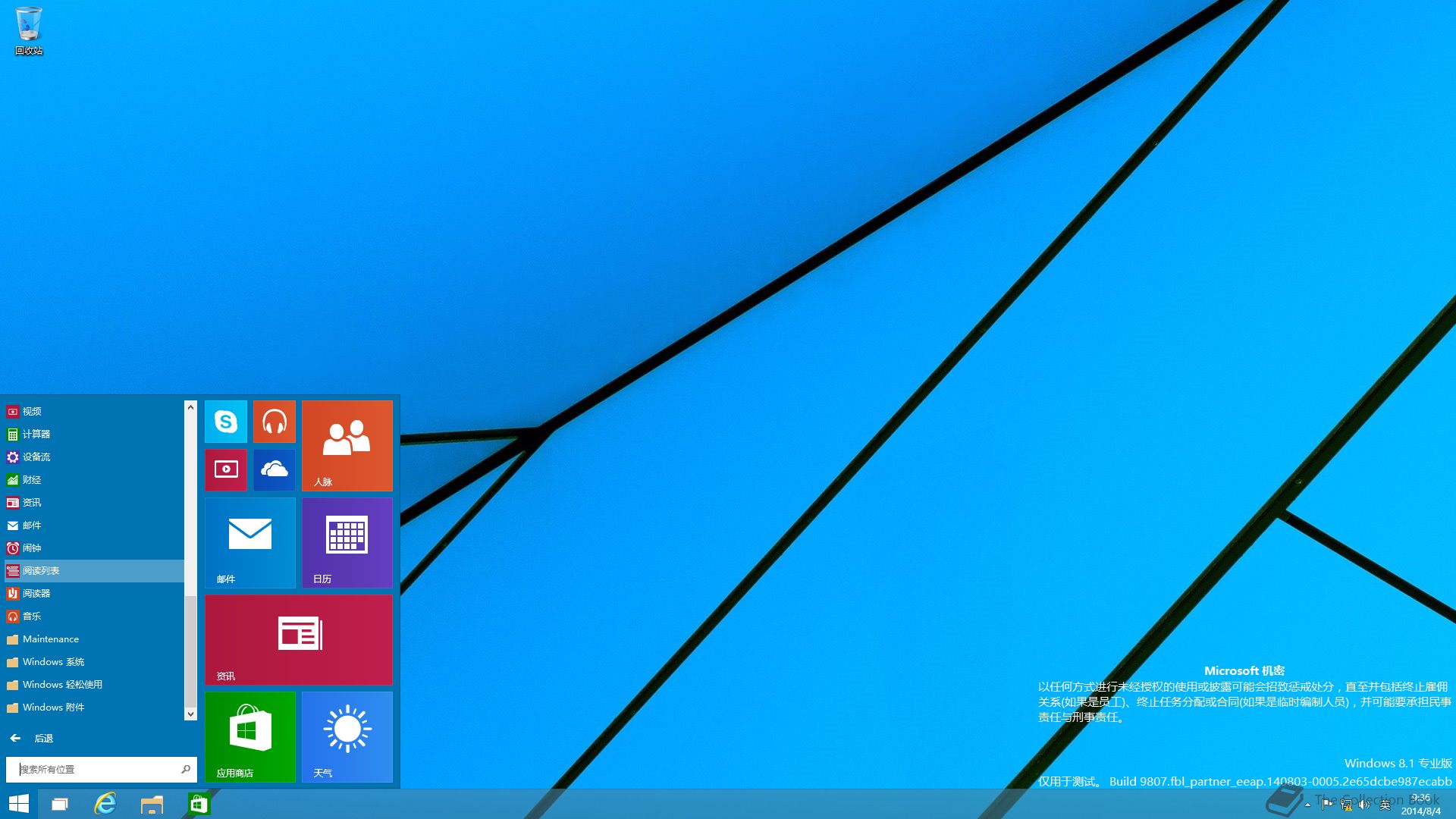Show hidden tray icons arrow
This screenshot has width=1456, height=819.
(1307, 805)
